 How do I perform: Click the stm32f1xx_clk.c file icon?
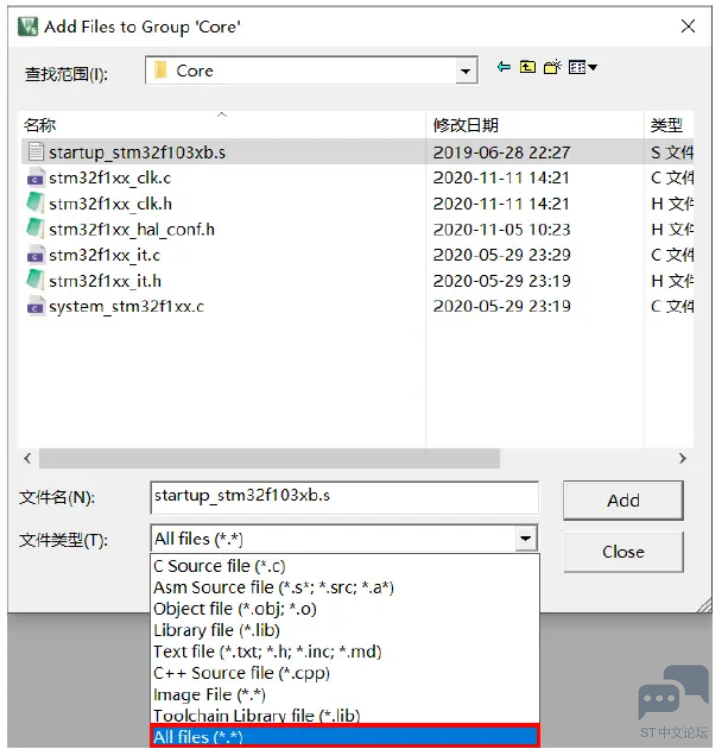pos(36,177)
